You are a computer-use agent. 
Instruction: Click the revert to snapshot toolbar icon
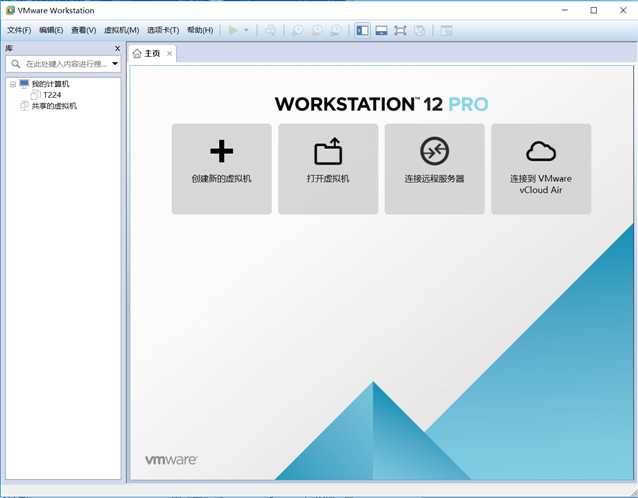[317, 31]
